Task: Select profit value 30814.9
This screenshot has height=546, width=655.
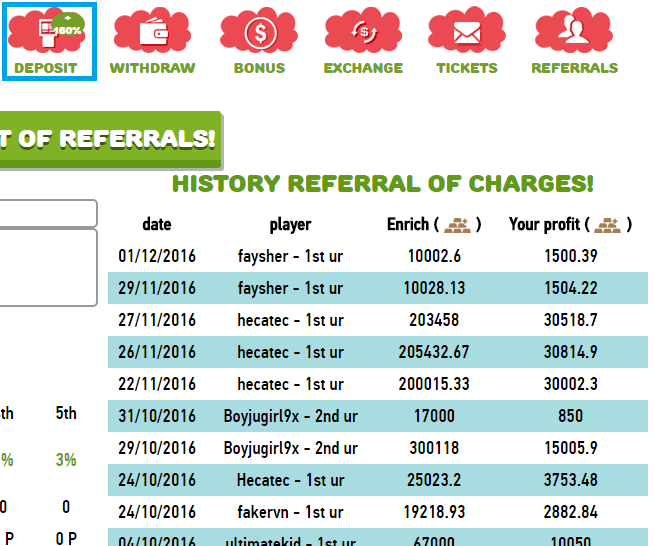Action: click(571, 352)
